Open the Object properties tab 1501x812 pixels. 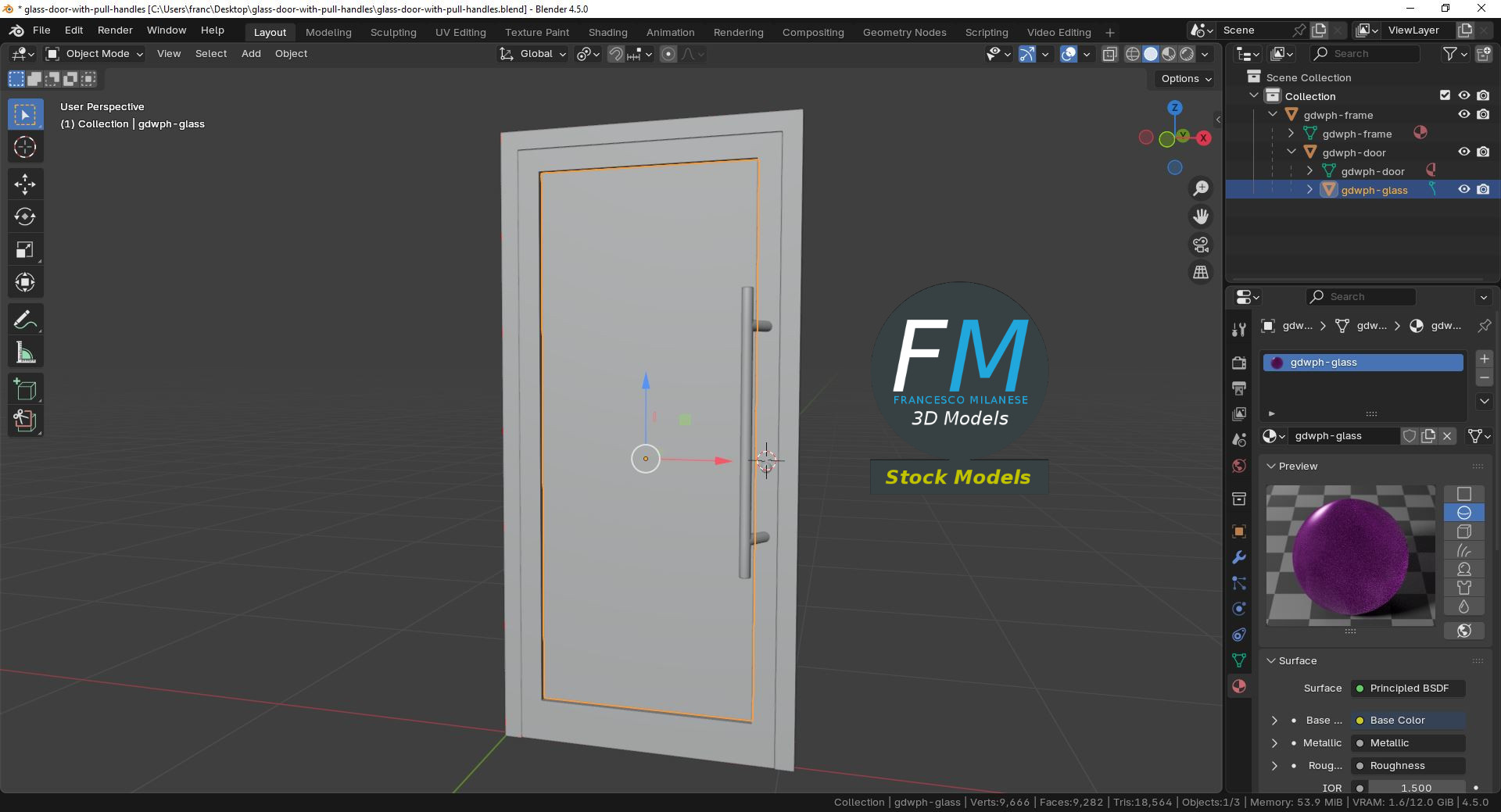[x=1239, y=531]
